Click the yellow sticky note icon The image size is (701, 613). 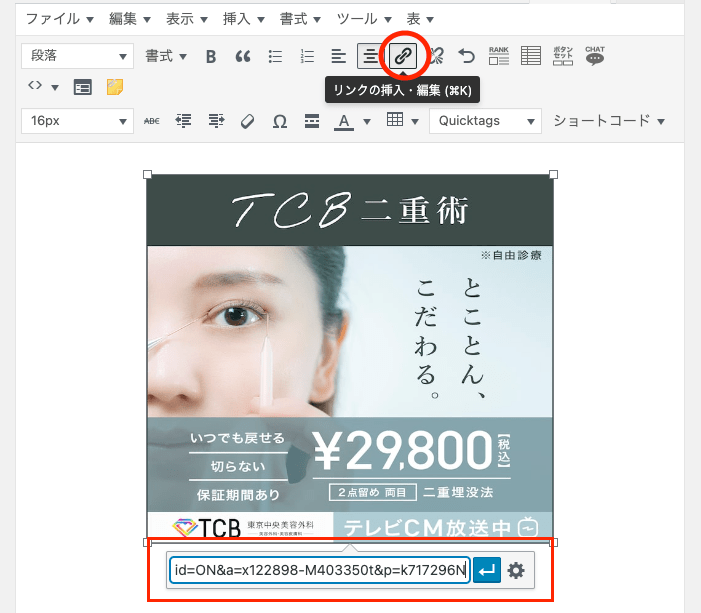[115, 87]
